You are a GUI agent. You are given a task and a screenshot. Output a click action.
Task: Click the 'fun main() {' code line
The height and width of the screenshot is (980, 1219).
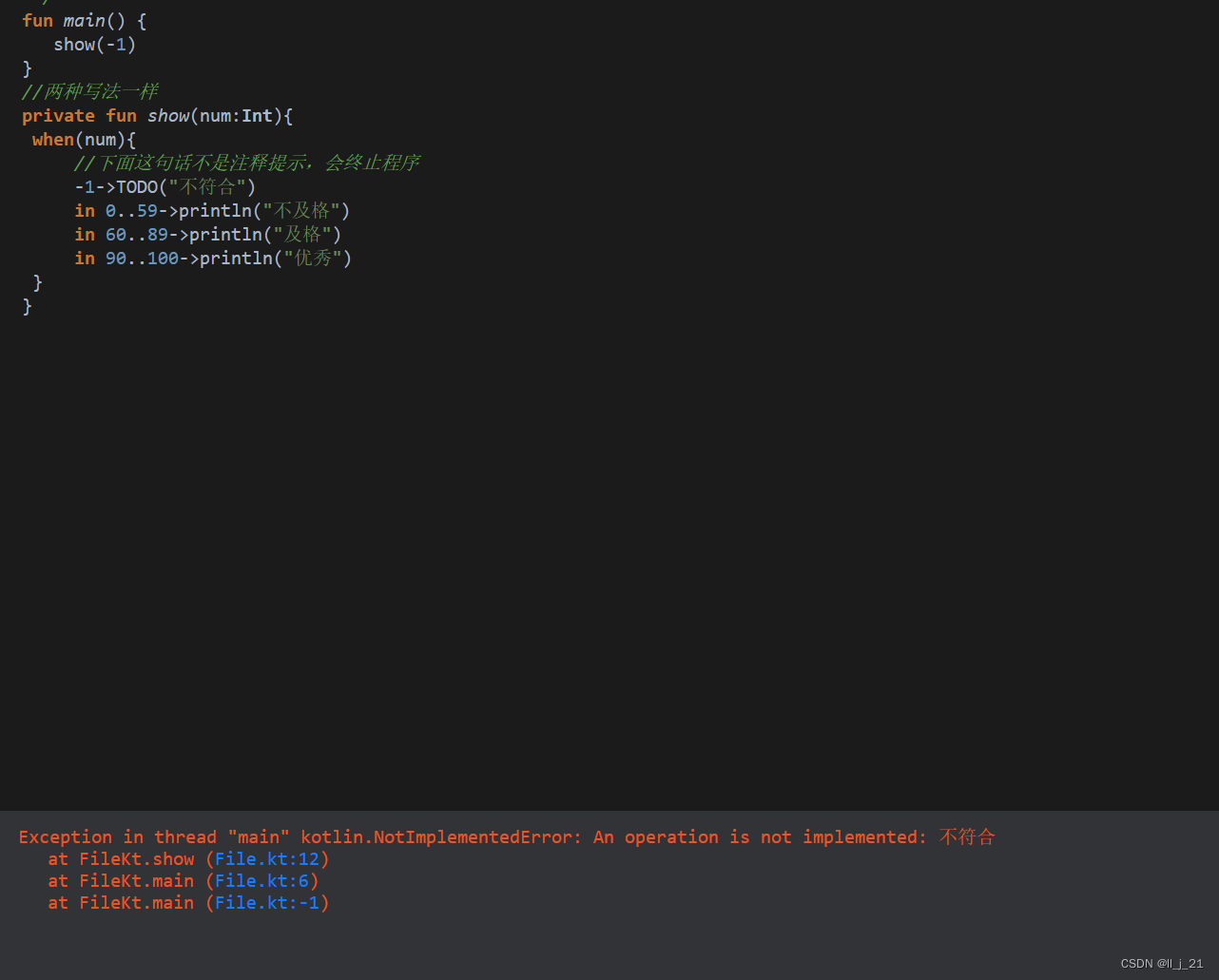point(85,20)
